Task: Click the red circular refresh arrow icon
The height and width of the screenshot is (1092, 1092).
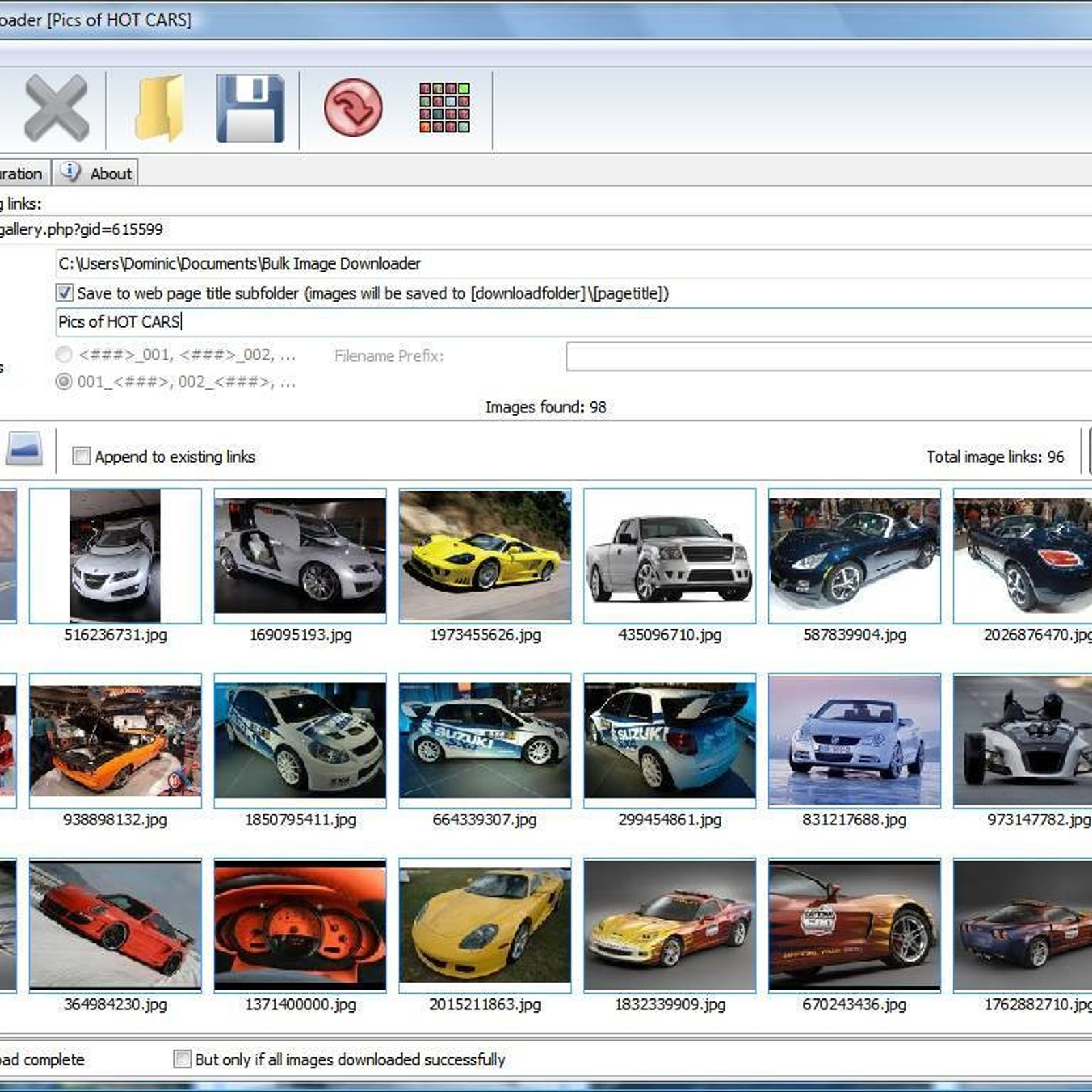Action: click(x=353, y=107)
